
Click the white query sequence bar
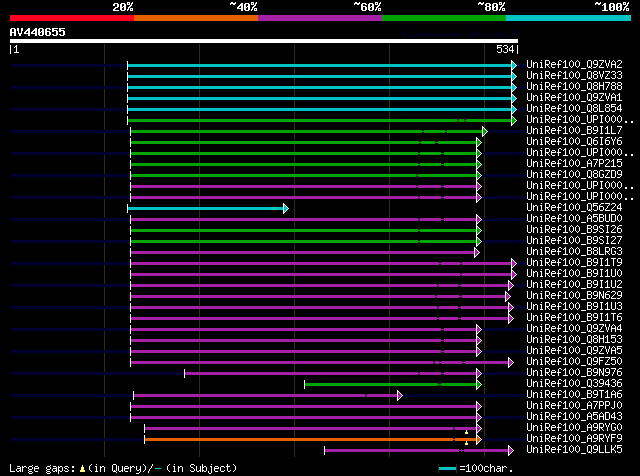(264, 41)
